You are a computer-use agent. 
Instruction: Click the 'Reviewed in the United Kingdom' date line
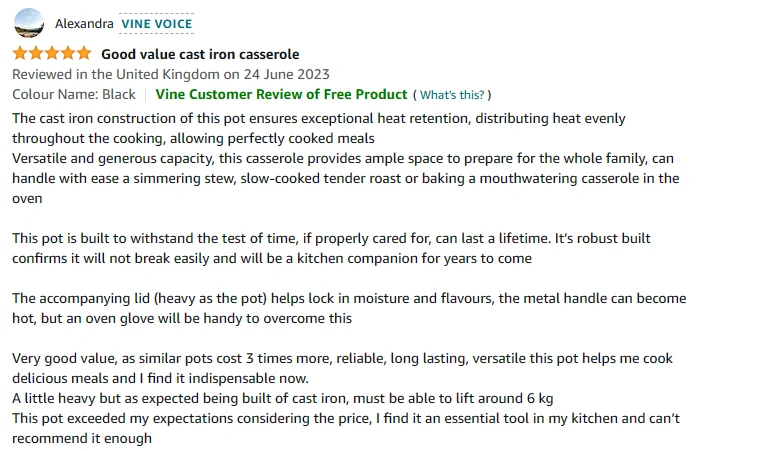coord(170,74)
